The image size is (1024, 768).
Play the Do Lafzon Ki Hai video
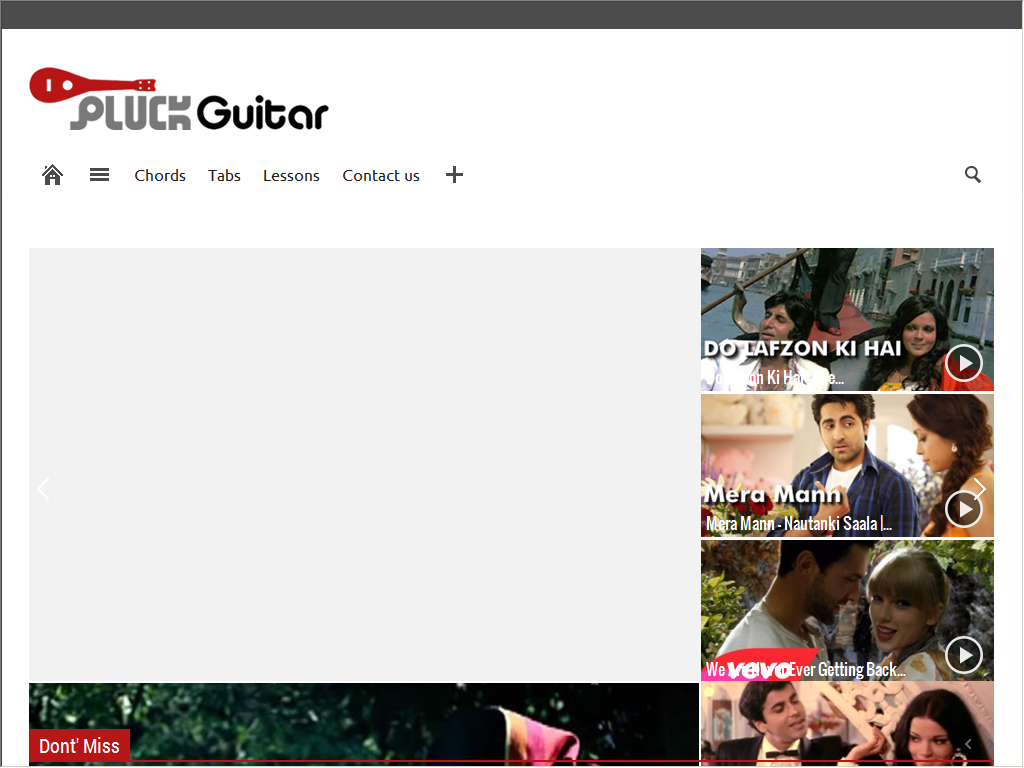[964, 362]
